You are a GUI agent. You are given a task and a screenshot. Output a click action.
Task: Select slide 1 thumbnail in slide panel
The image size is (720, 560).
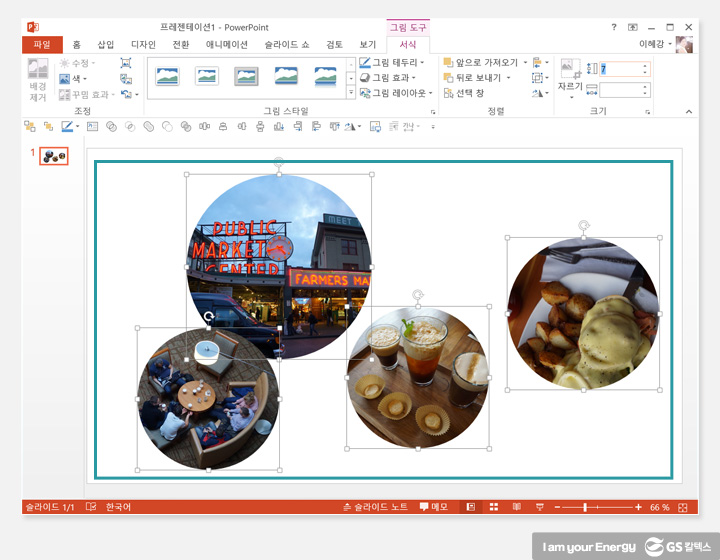pos(54,157)
